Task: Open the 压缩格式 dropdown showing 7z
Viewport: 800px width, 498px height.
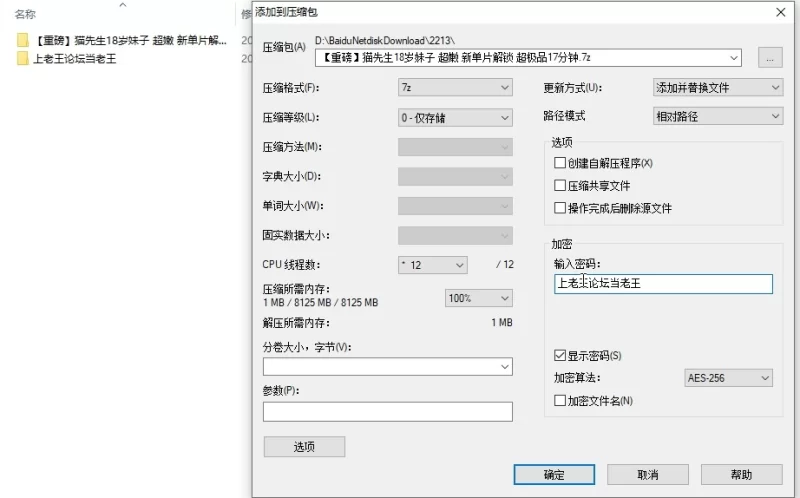Action: 455,88
